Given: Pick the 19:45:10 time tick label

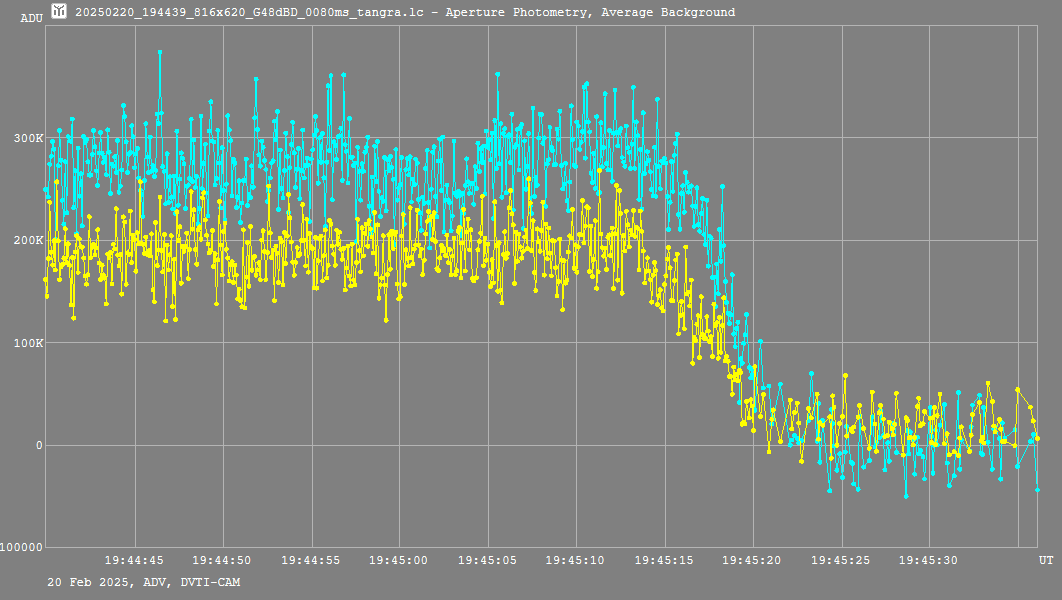Looking at the screenshot, I should [576, 561].
